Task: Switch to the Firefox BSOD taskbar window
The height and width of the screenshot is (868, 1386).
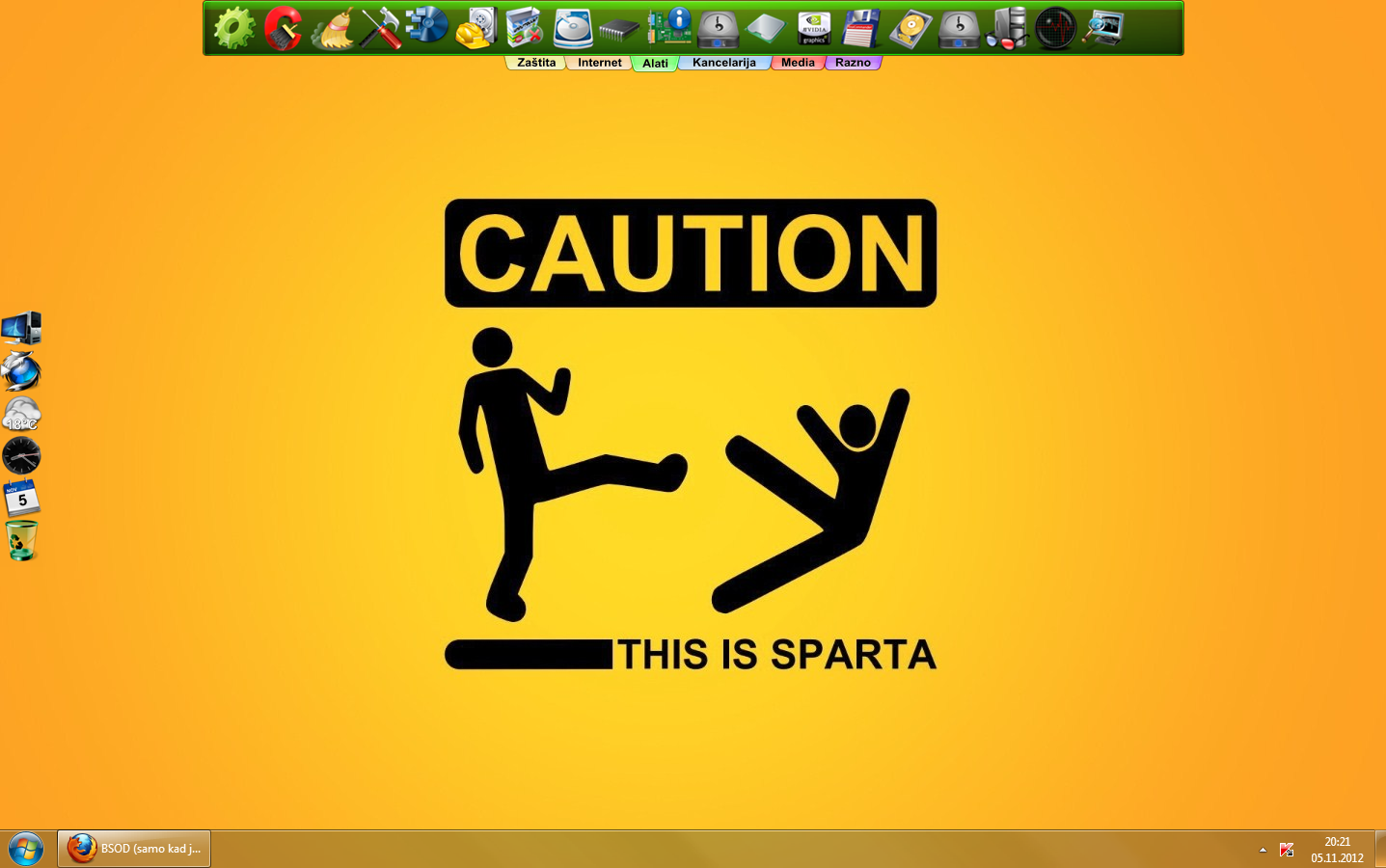Action: (134, 849)
